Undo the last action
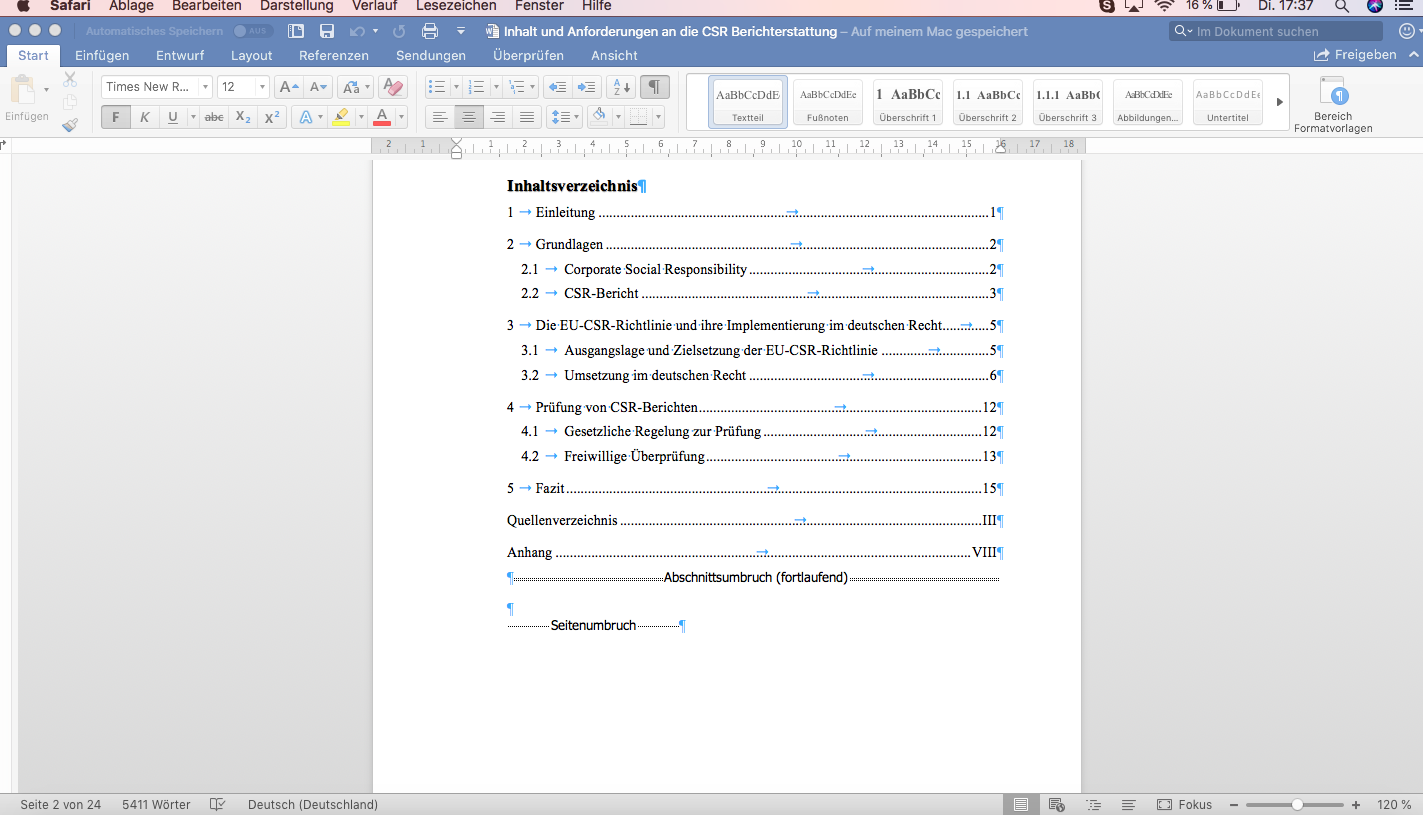1423x815 pixels. [x=357, y=31]
